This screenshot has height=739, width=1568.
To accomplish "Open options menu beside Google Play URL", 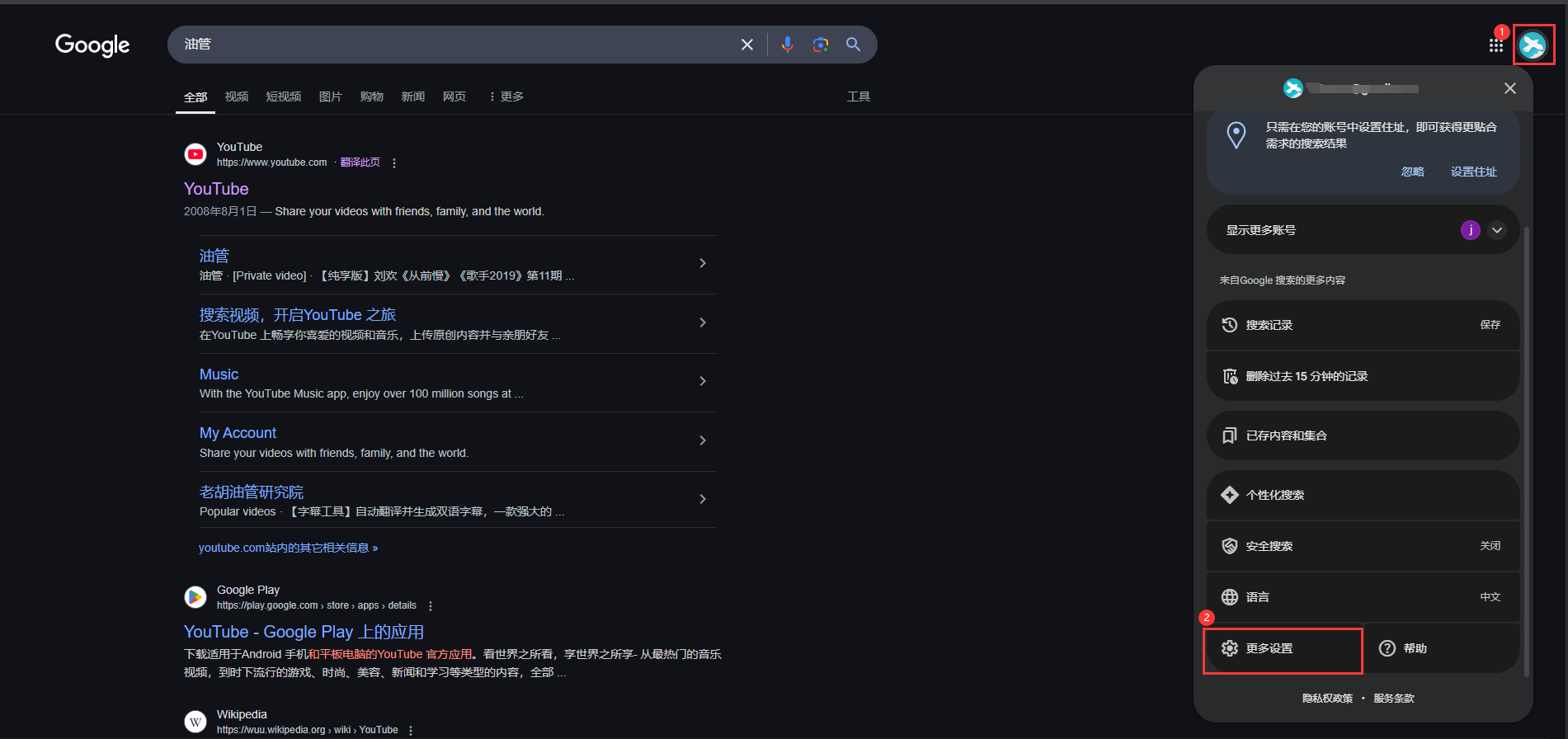I will tap(431, 606).
